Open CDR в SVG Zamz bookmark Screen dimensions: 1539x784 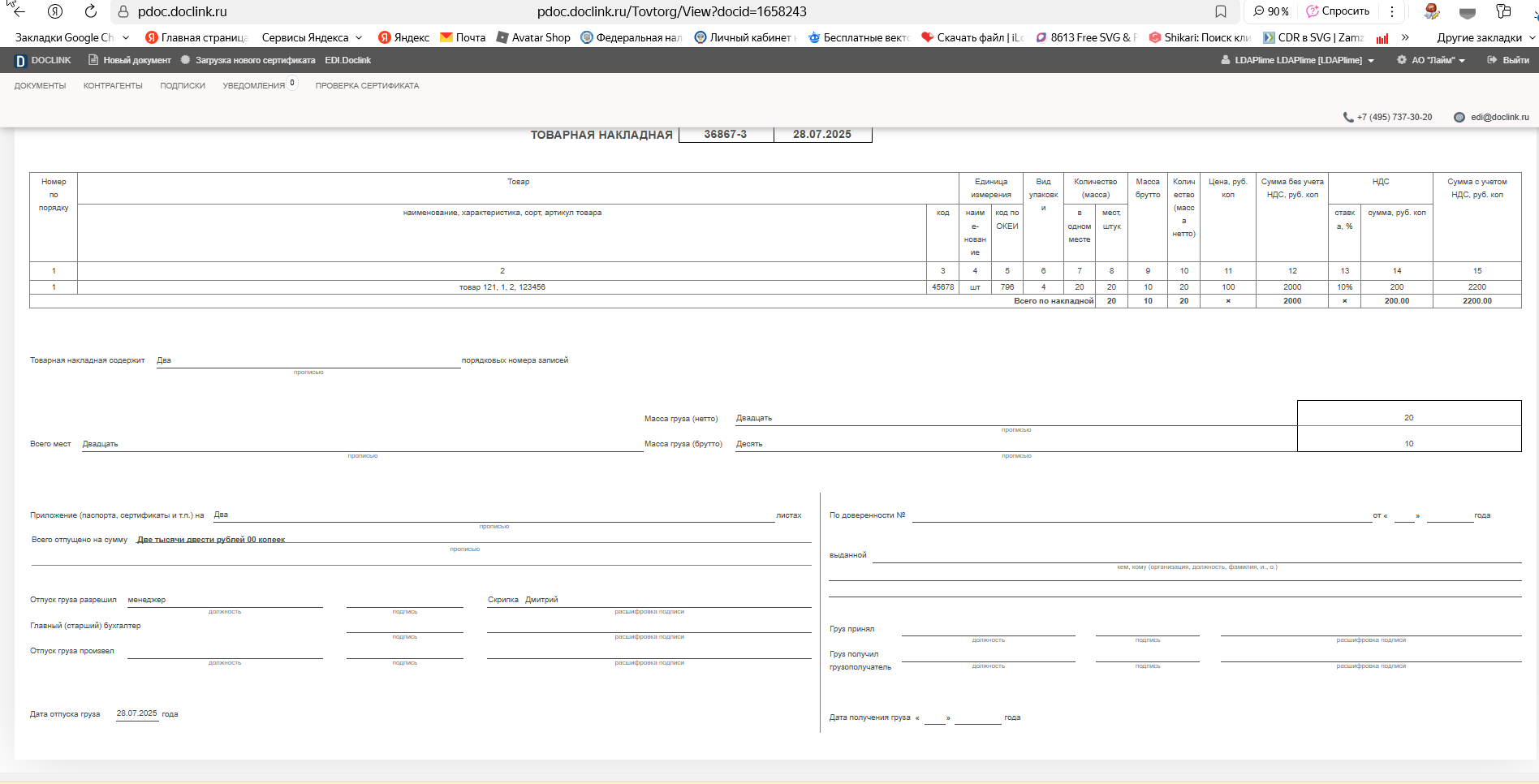pos(1313,37)
